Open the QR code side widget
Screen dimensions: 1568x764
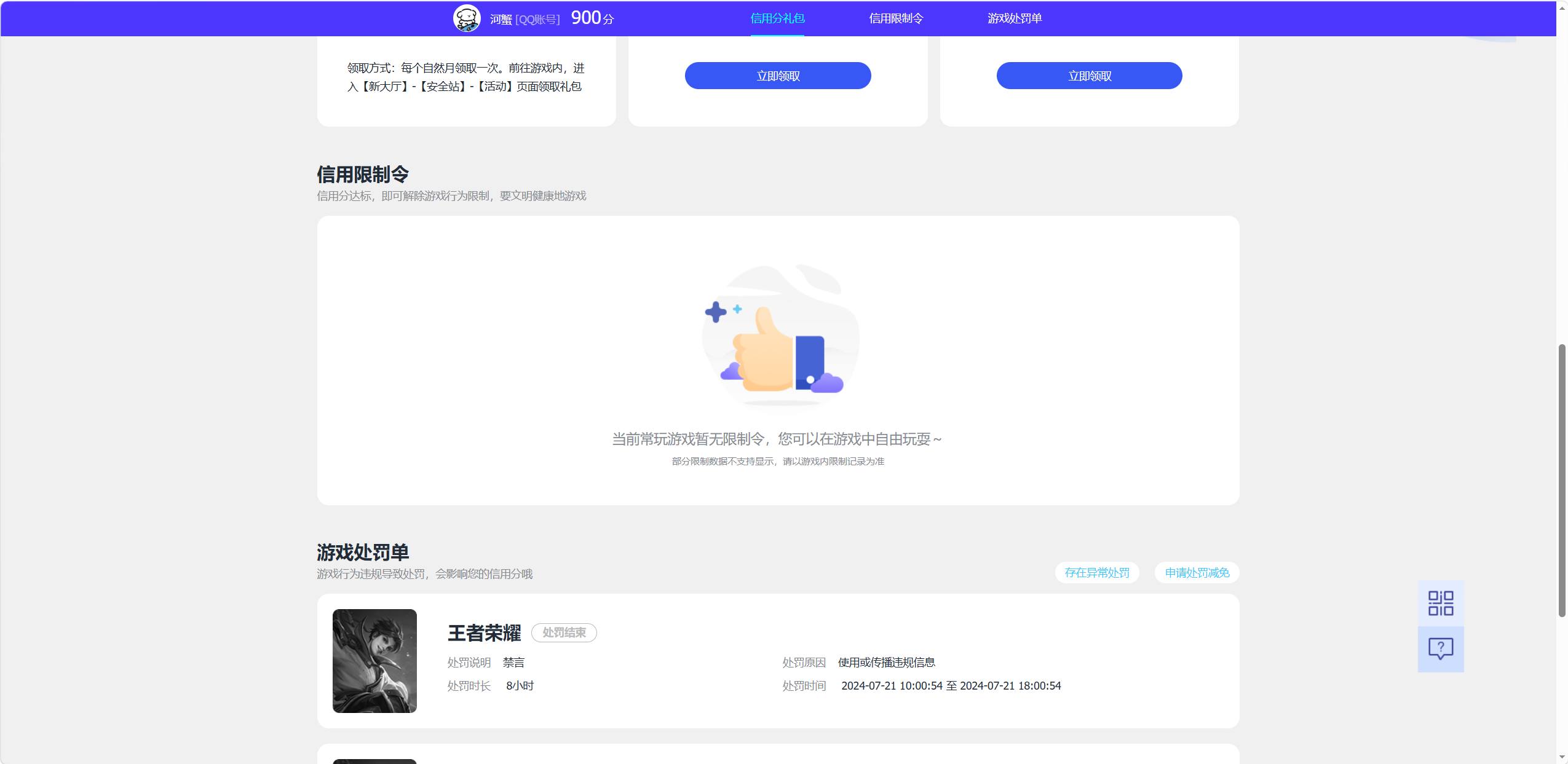pyautogui.click(x=1441, y=603)
